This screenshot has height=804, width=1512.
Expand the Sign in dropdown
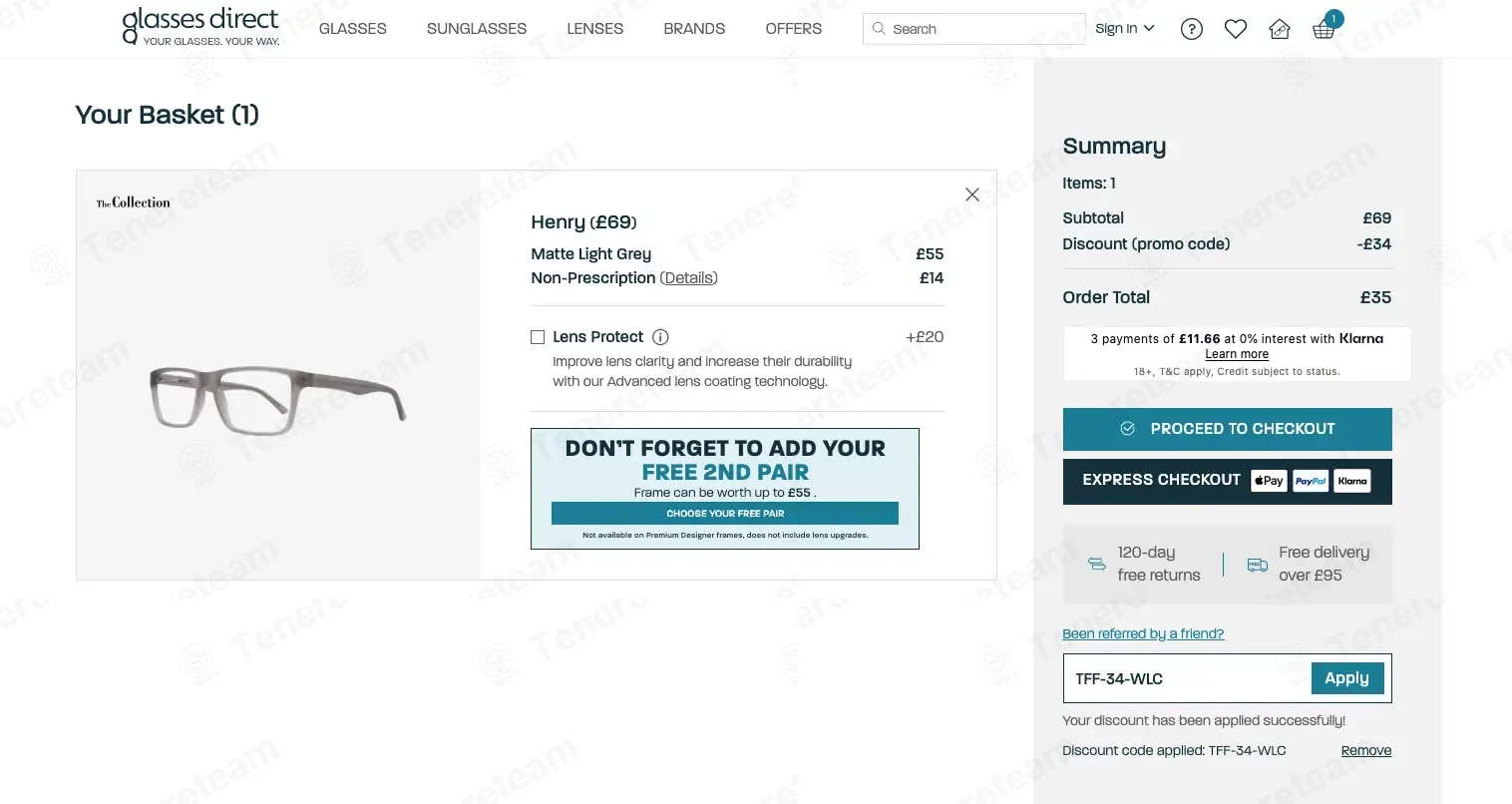coord(1124,29)
